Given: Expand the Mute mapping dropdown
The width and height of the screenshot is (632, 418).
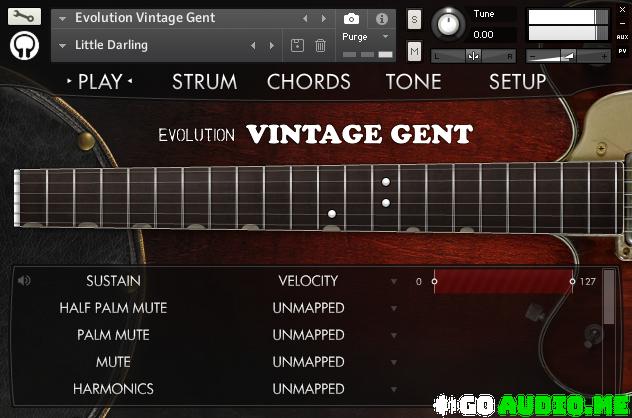Looking at the screenshot, I should [394, 362].
